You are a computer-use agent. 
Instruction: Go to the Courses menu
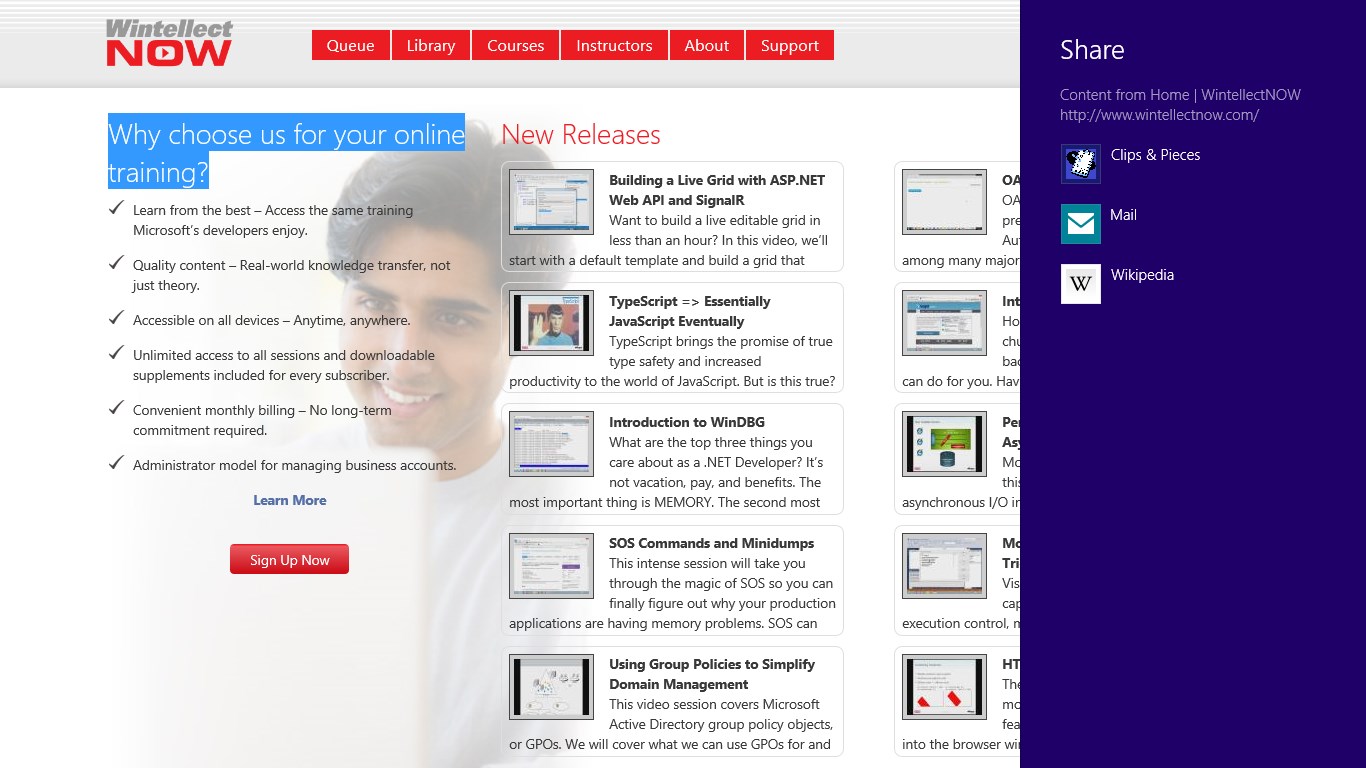click(516, 45)
